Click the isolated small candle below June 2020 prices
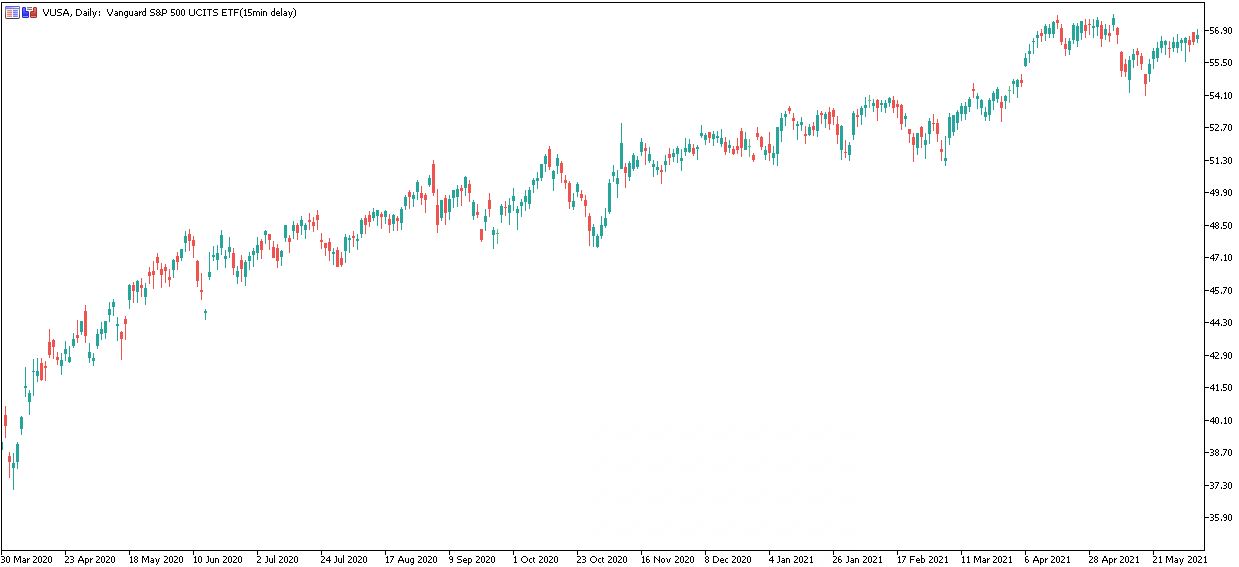This screenshot has height=567, width=1239. point(205,314)
